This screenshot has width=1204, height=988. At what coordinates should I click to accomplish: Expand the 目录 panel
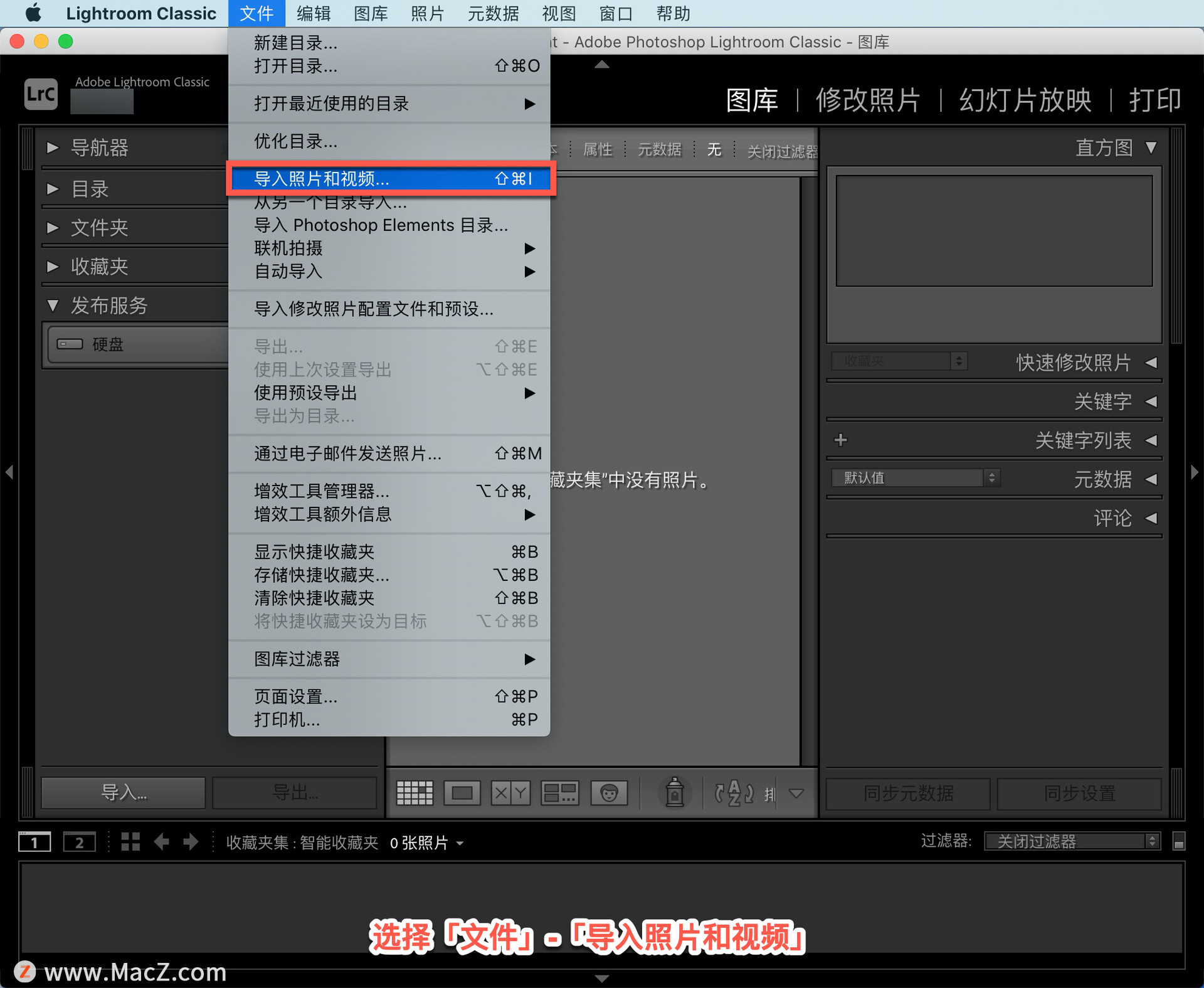52,188
